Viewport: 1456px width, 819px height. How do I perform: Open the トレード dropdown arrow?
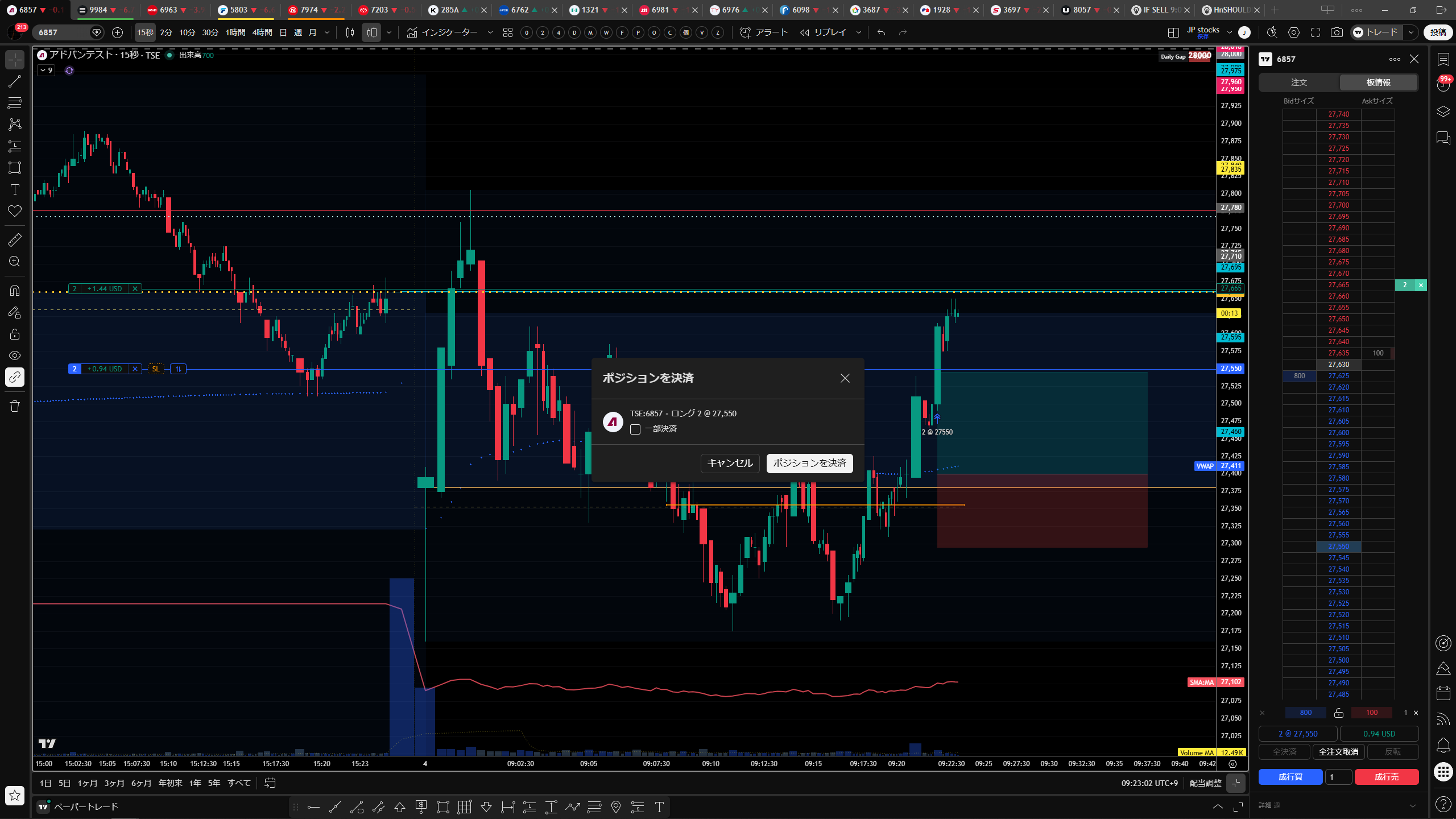[1410, 32]
